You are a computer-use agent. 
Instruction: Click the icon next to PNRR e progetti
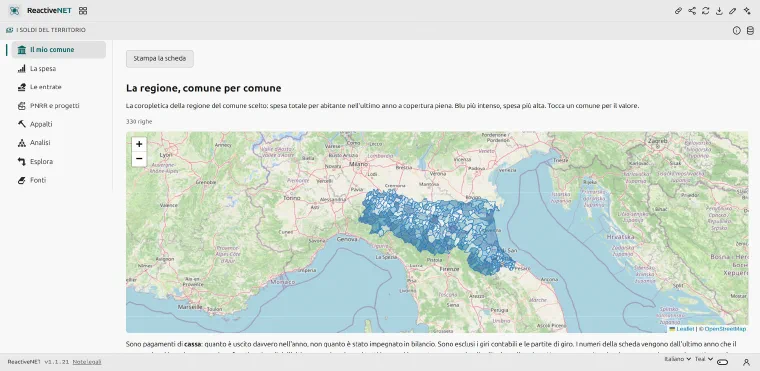pyautogui.click(x=21, y=106)
